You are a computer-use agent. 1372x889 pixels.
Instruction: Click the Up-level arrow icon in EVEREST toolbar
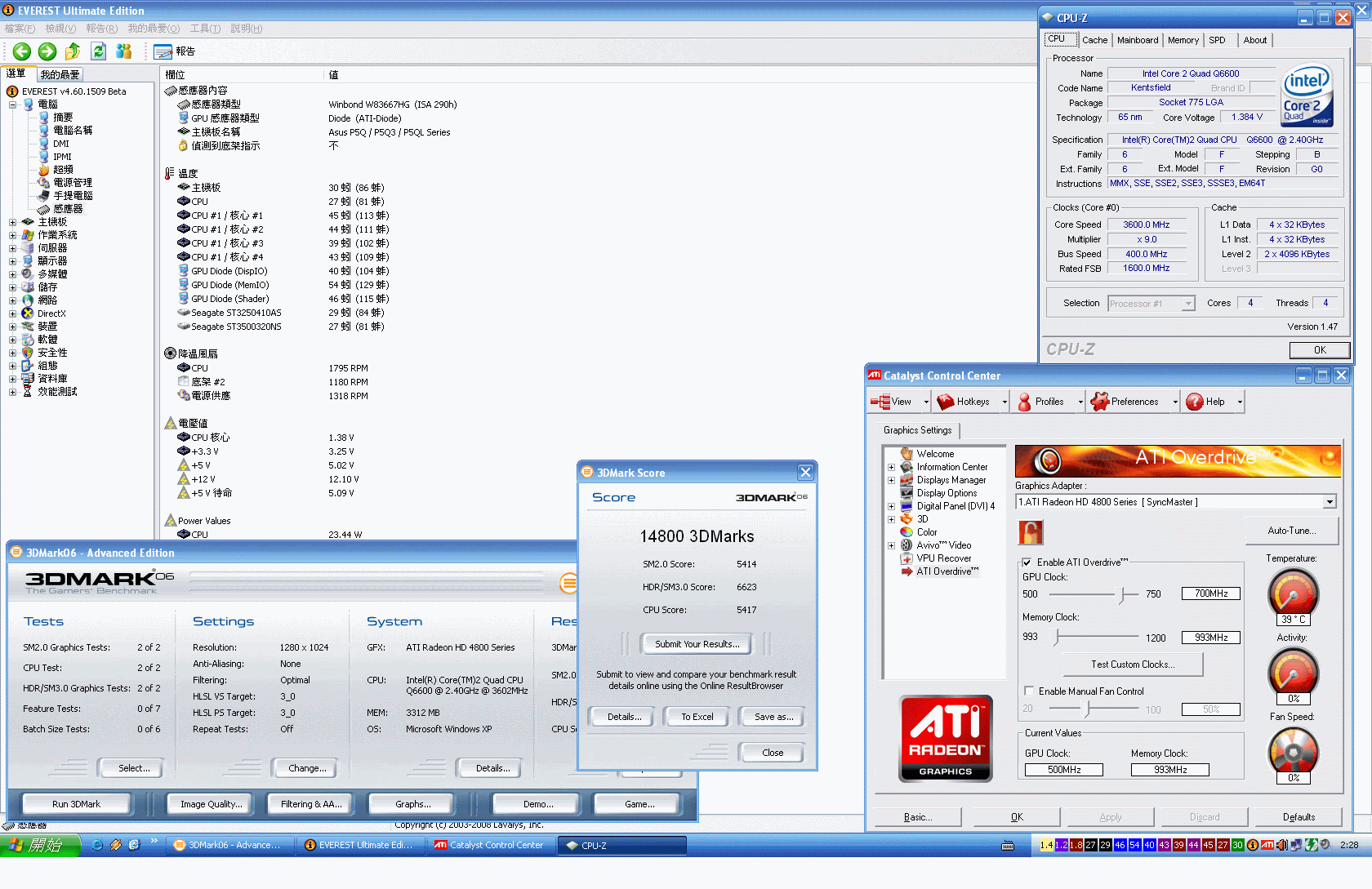click(73, 51)
